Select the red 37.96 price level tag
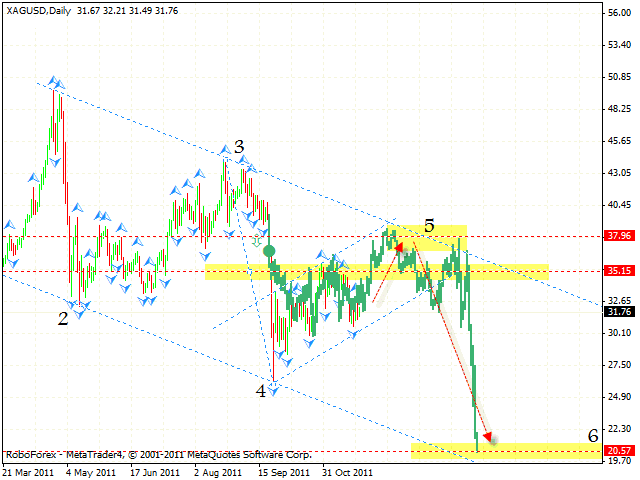The width and height of the screenshot is (640, 480). click(620, 237)
